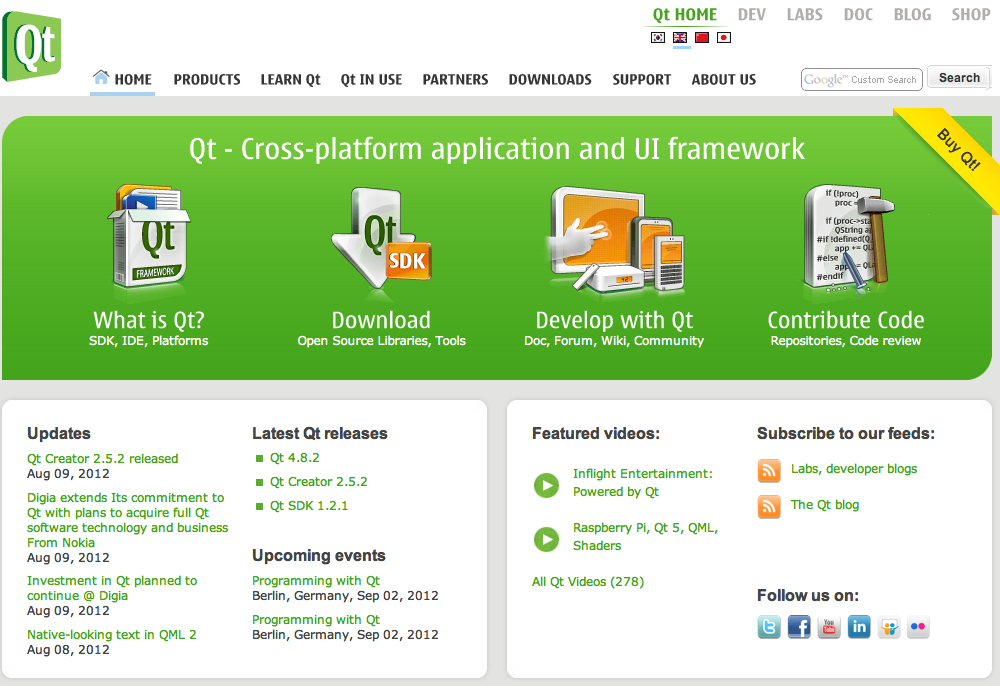Open Inflight Entertainment: Powered by Qt link
This screenshot has height=686, width=1000.
[x=643, y=483]
